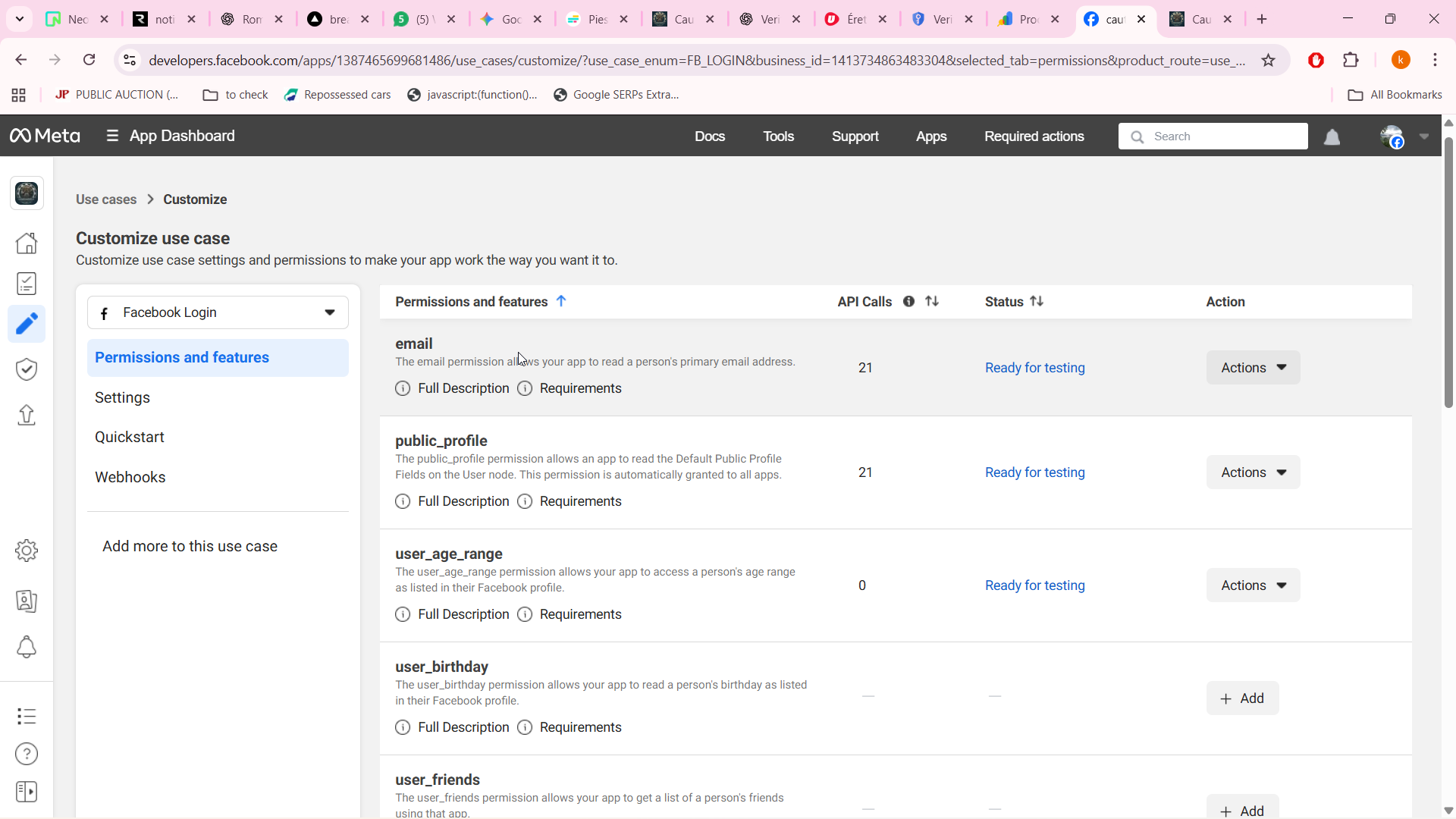
Task: Go back to Use cases breadcrumb
Action: click(106, 199)
